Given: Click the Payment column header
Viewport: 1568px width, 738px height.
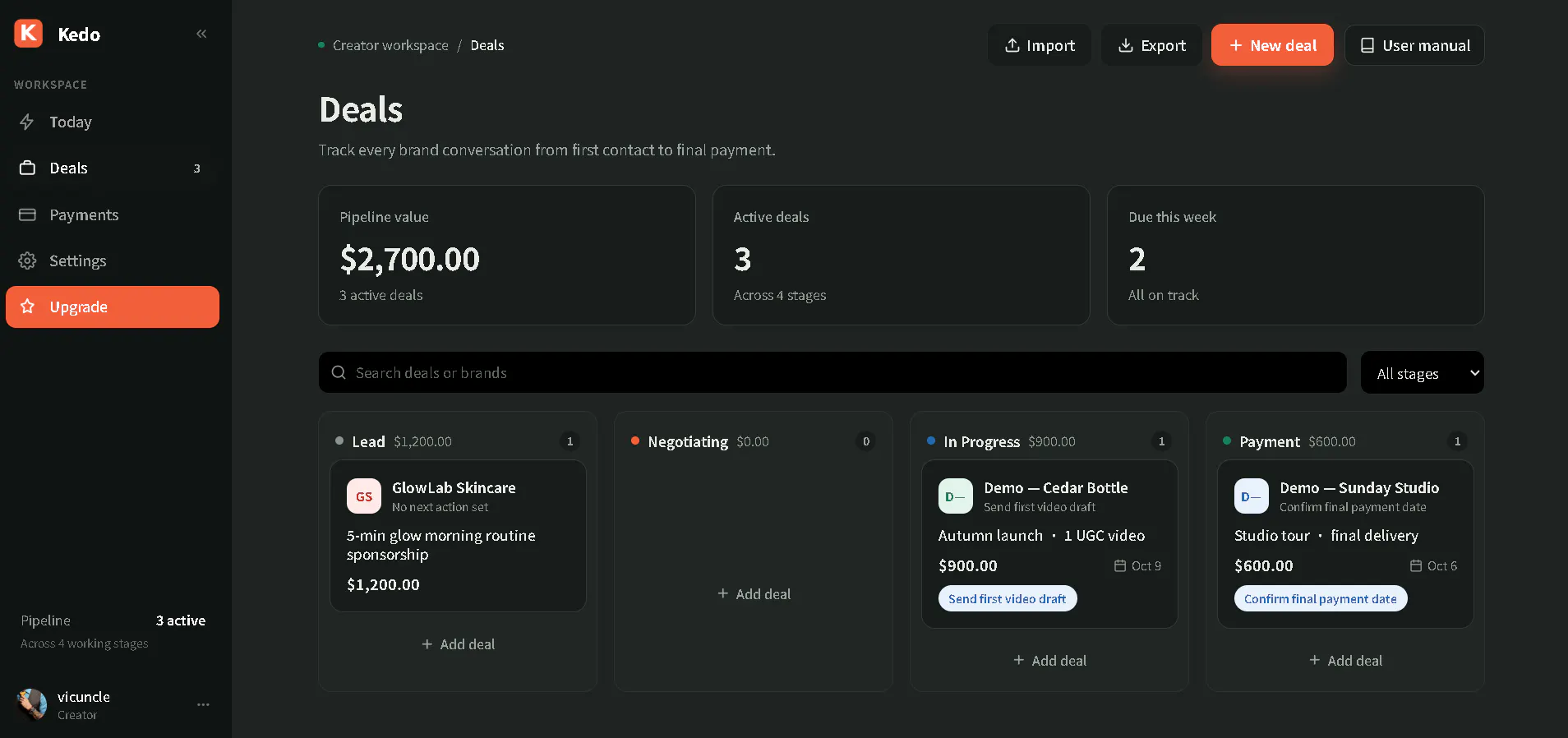Looking at the screenshot, I should pos(1270,441).
